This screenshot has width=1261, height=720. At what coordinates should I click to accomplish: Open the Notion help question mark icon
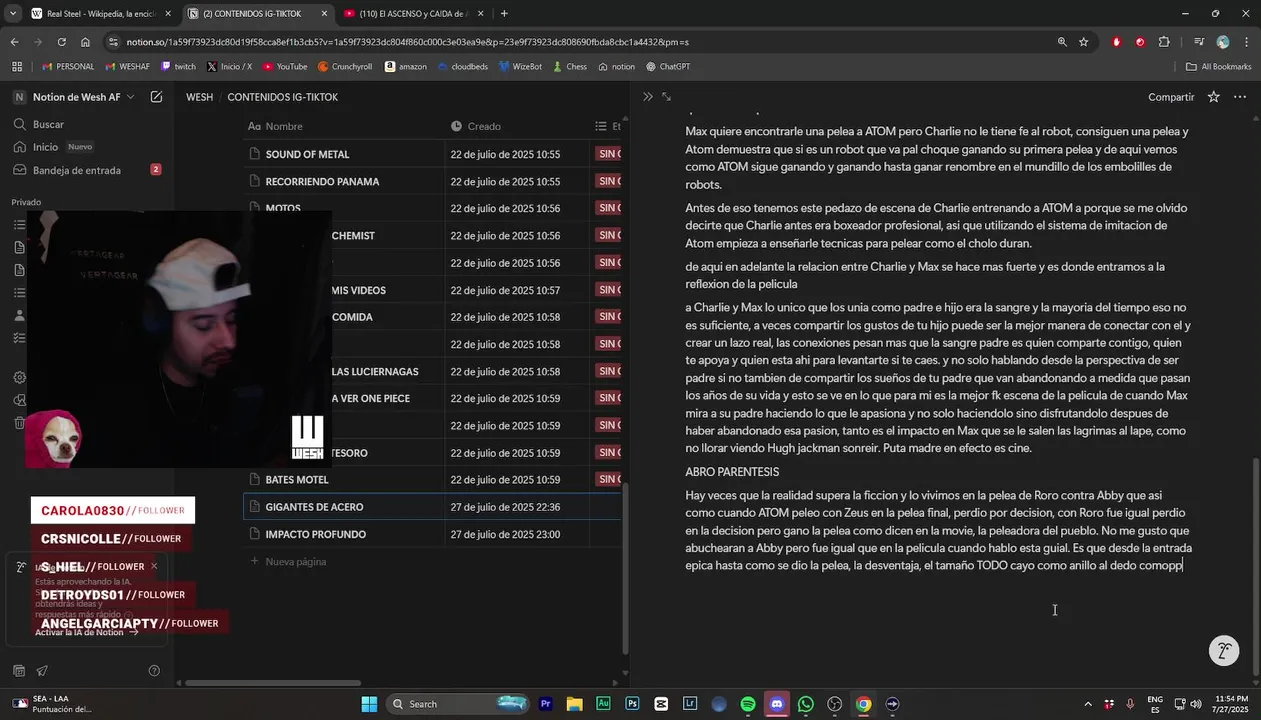coord(154,671)
